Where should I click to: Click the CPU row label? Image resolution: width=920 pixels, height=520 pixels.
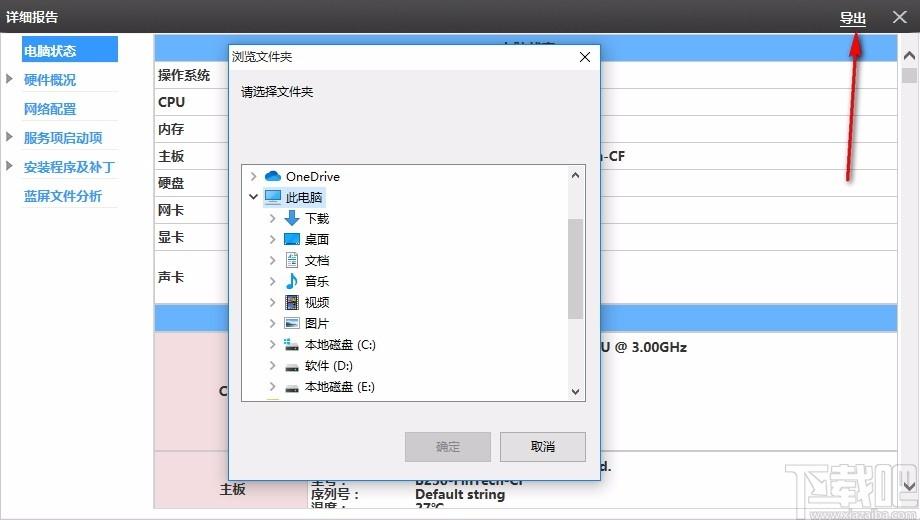[x=171, y=102]
